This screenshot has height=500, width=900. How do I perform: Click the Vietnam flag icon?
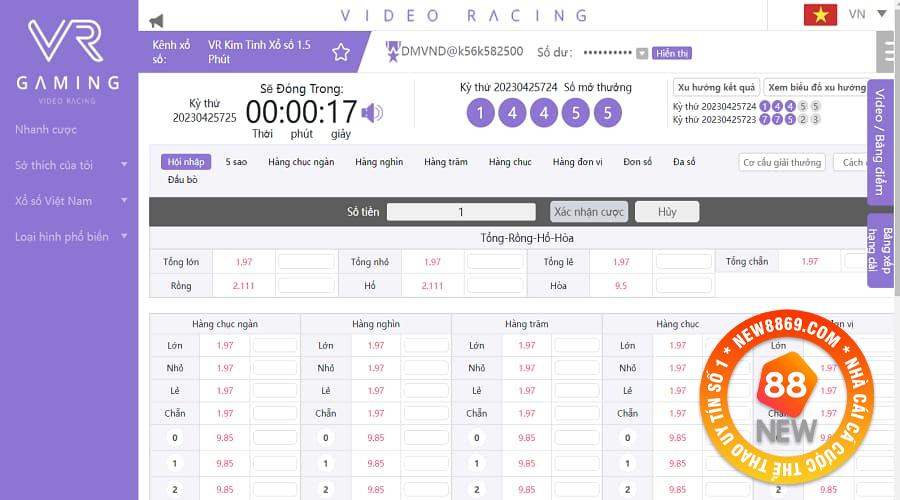(820, 15)
